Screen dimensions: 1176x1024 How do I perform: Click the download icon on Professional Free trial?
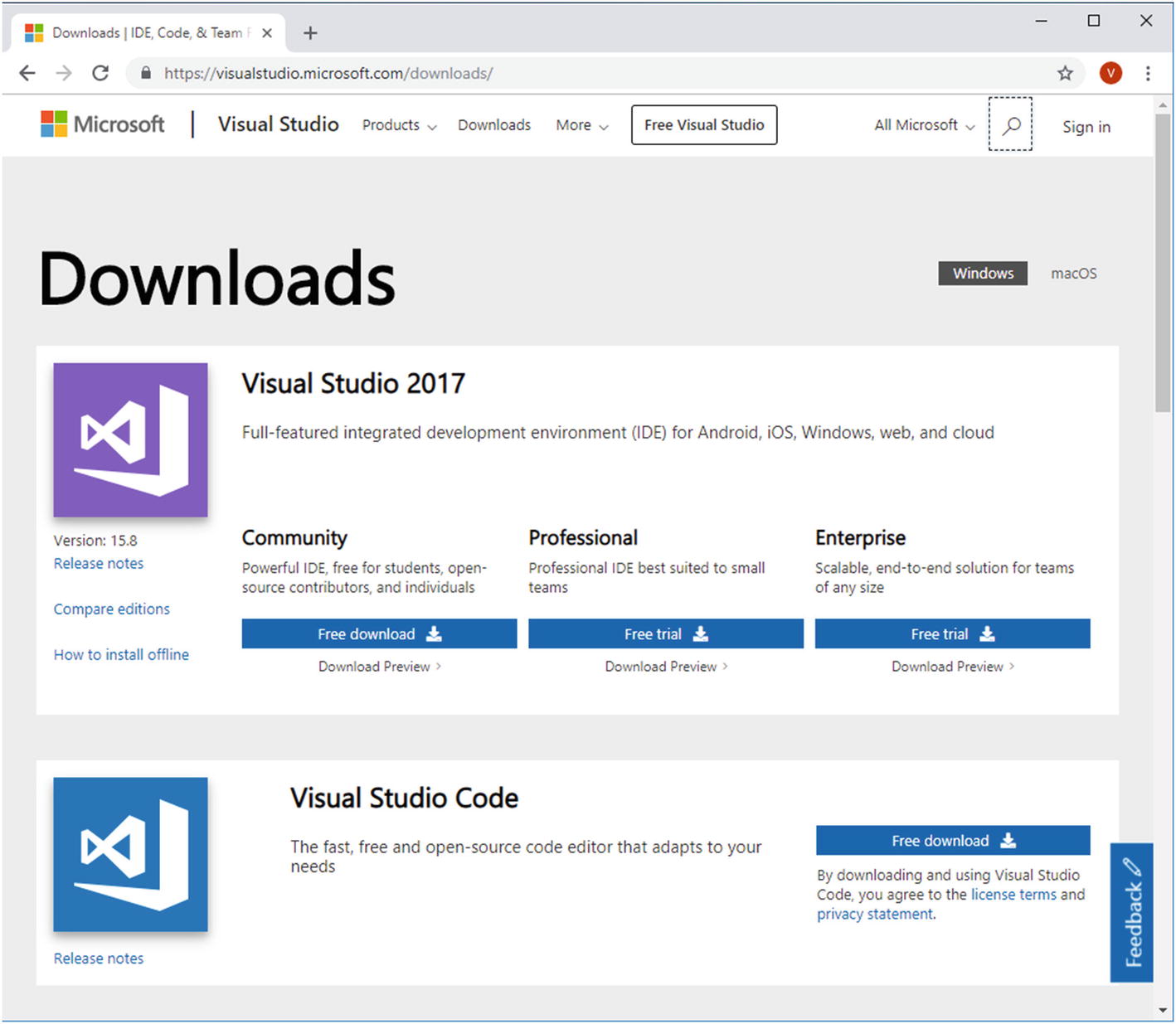coord(701,633)
